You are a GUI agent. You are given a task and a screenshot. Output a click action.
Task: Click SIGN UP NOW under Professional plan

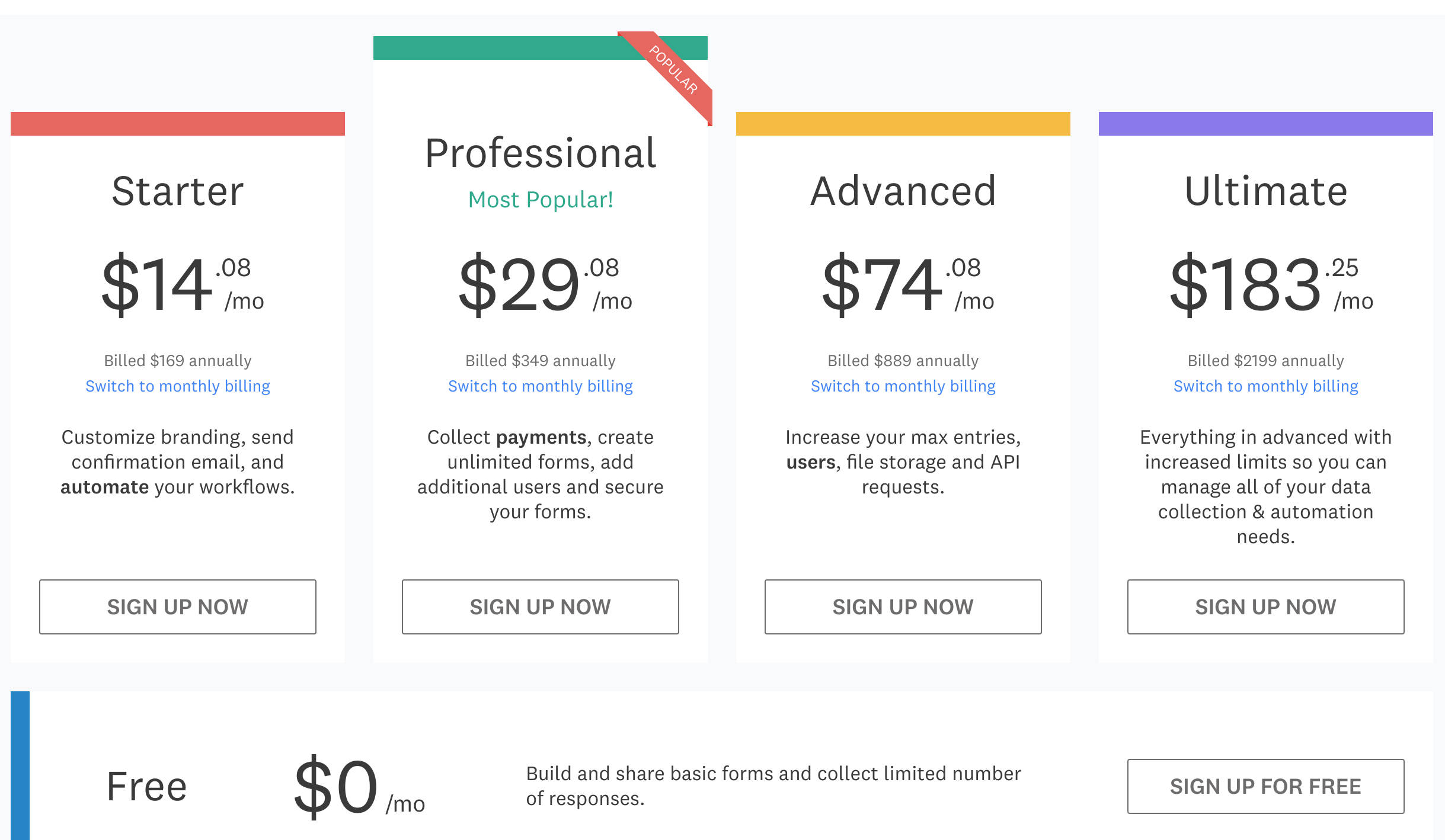coord(540,607)
